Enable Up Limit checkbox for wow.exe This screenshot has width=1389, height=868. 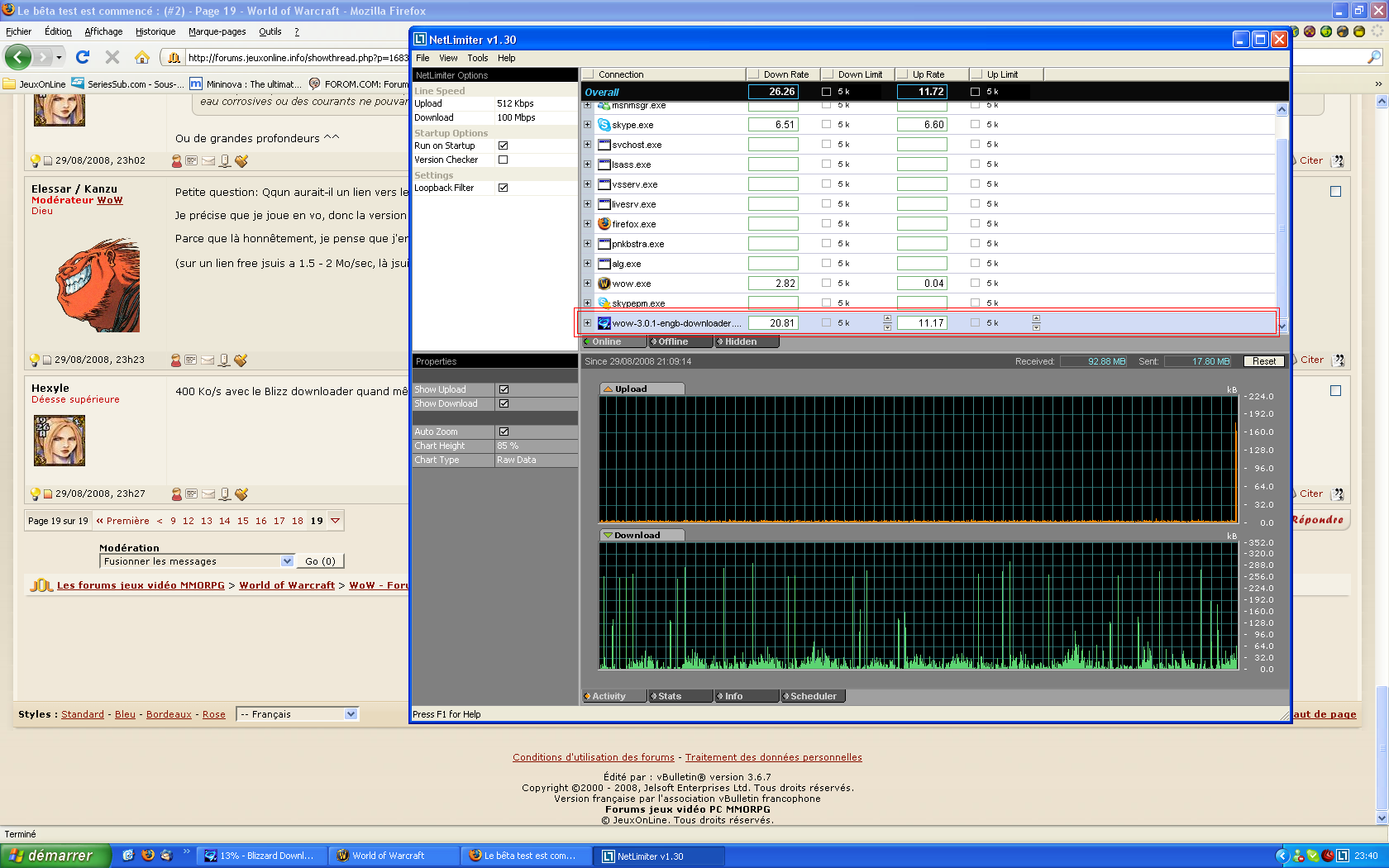point(975,283)
